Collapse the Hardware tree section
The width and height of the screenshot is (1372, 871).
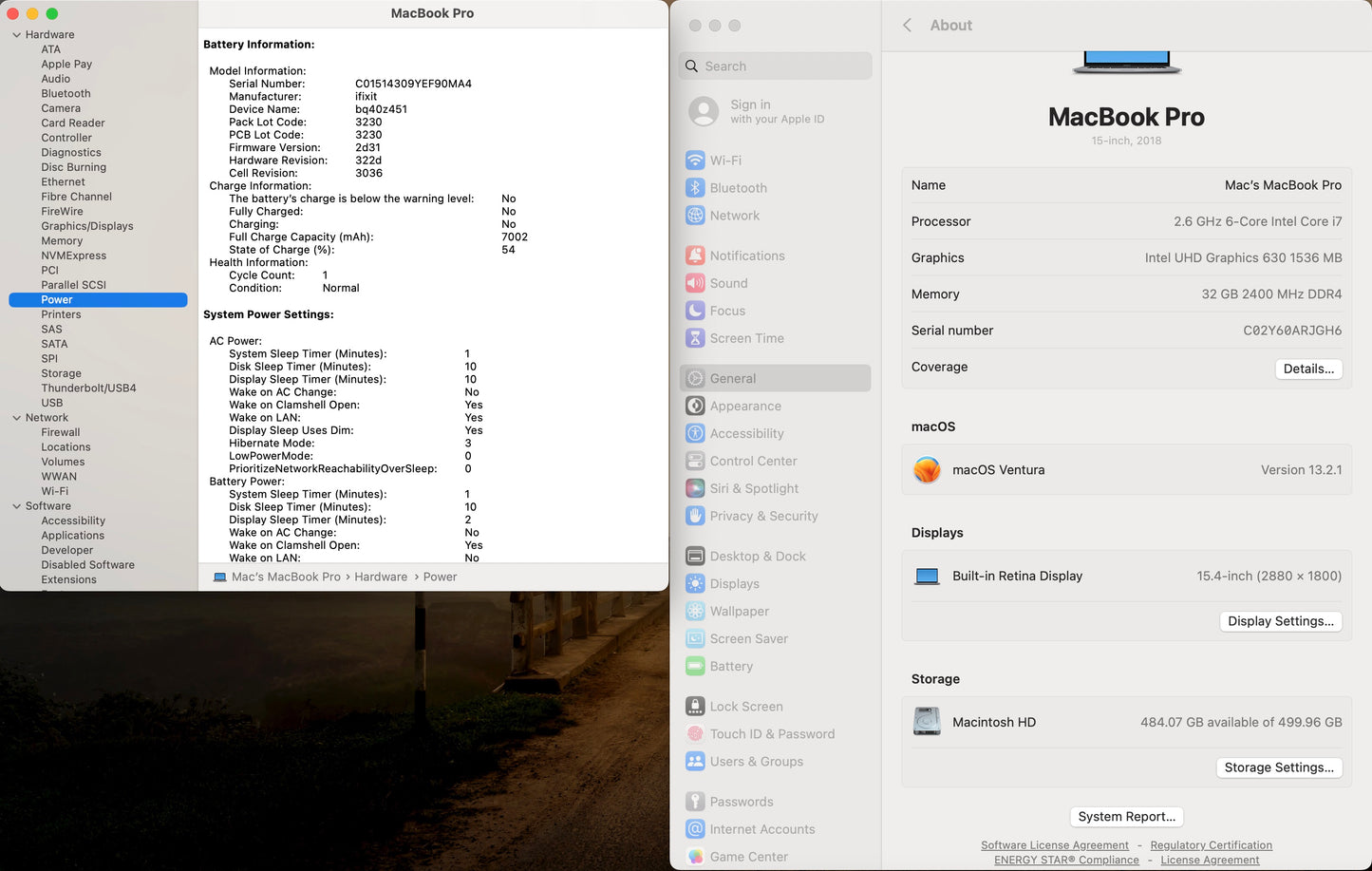tap(16, 35)
